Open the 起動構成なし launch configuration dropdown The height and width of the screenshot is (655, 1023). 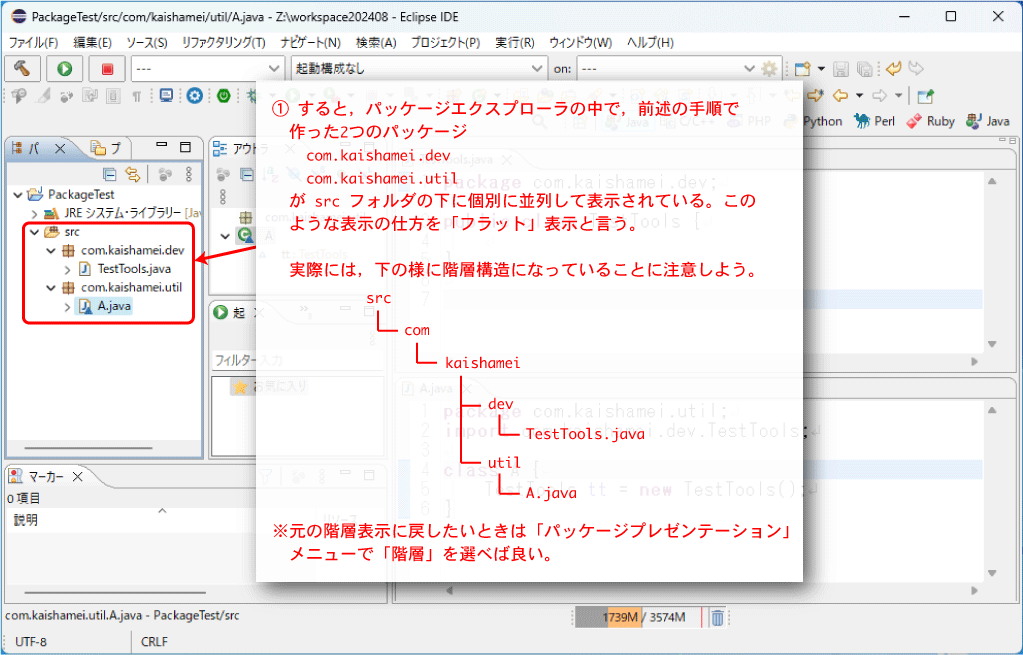418,69
